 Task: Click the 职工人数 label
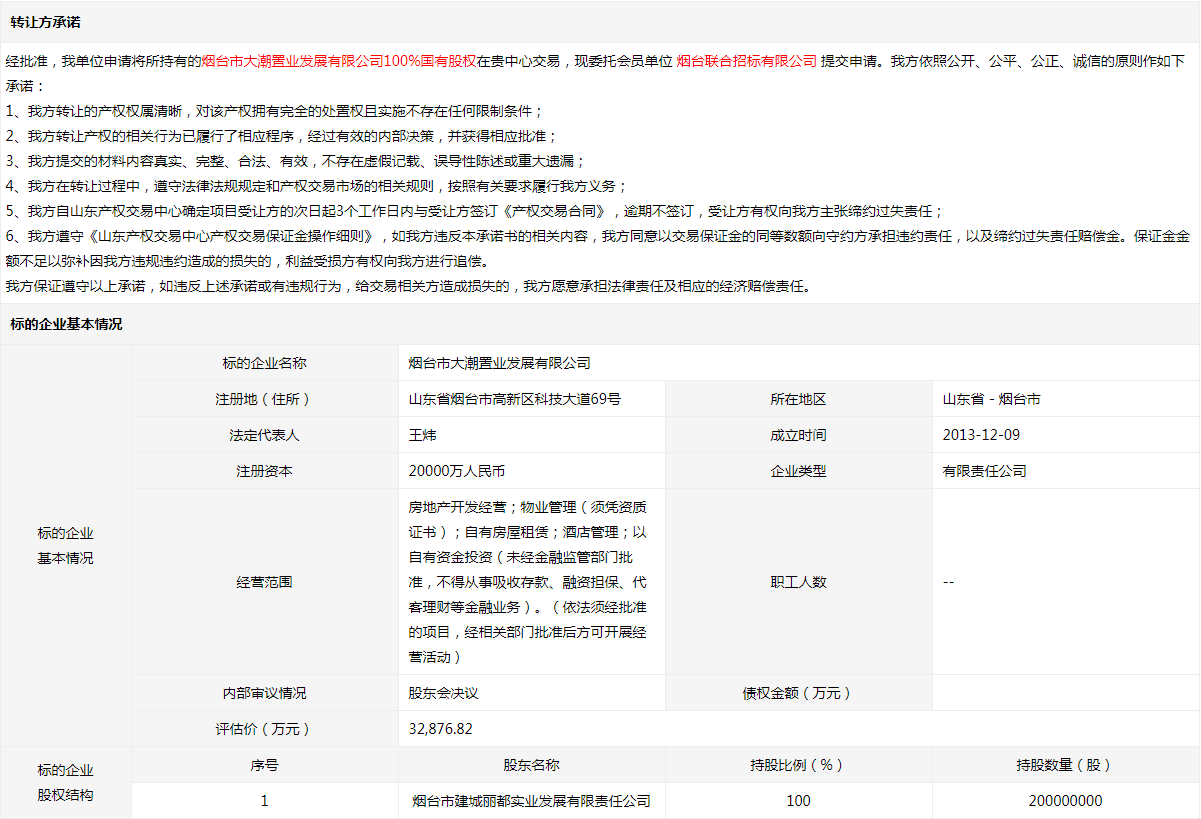click(x=798, y=582)
